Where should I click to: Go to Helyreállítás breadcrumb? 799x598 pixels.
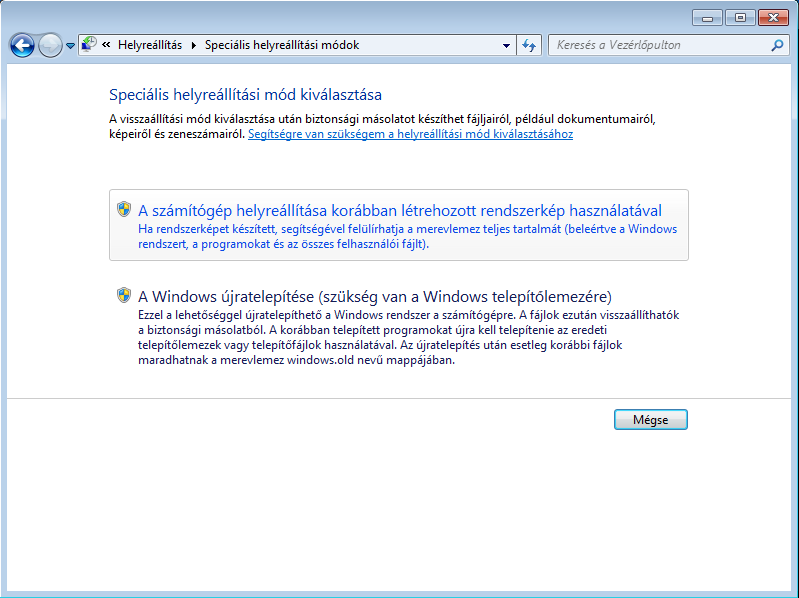150,45
